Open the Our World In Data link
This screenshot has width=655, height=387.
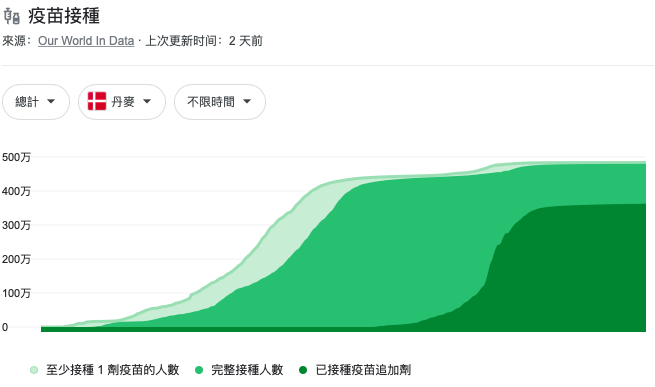tap(86, 41)
